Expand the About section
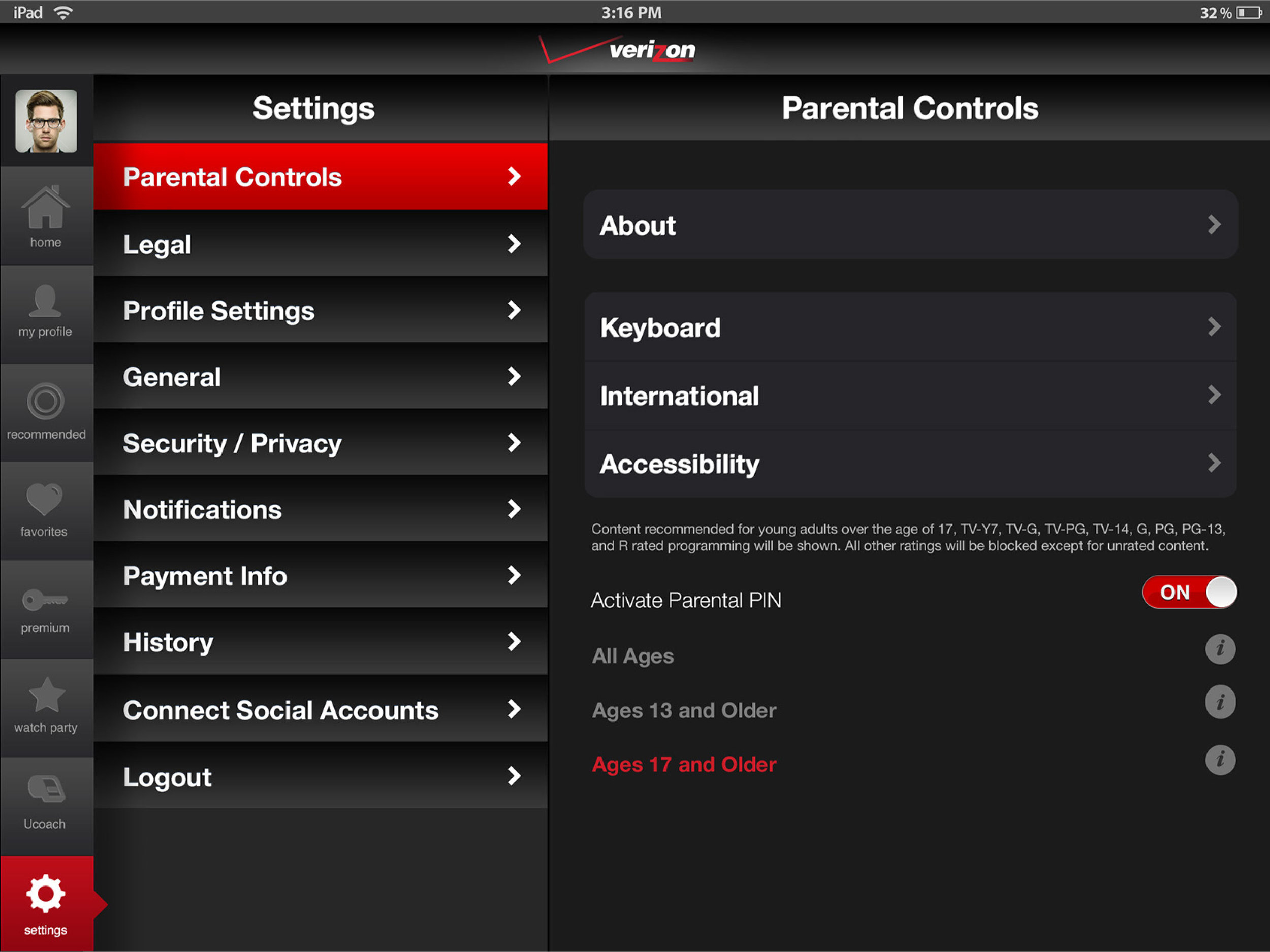Screen dimensions: 1270x952 (x=910, y=225)
